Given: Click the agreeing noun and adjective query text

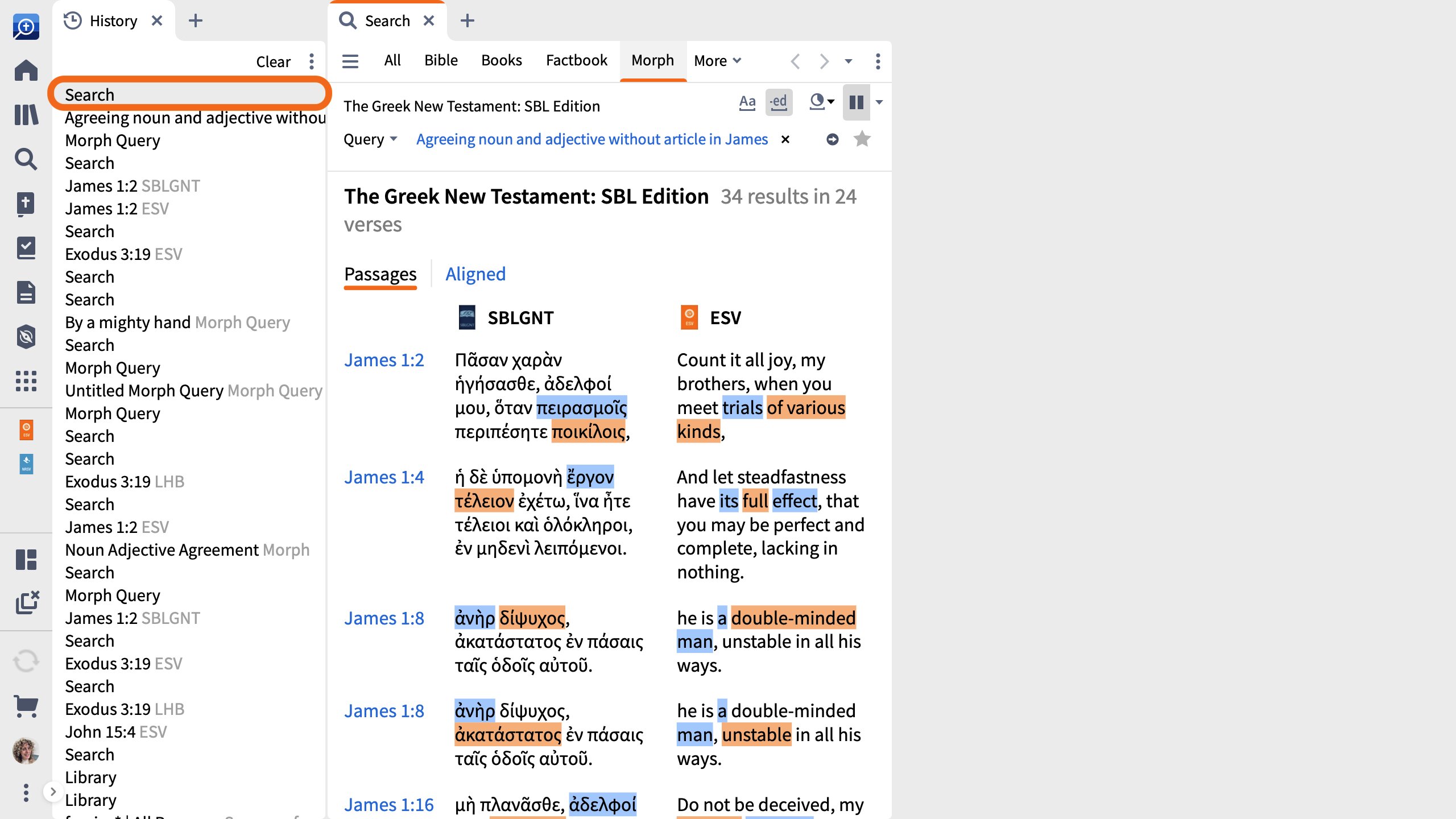Looking at the screenshot, I should [592, 139].
